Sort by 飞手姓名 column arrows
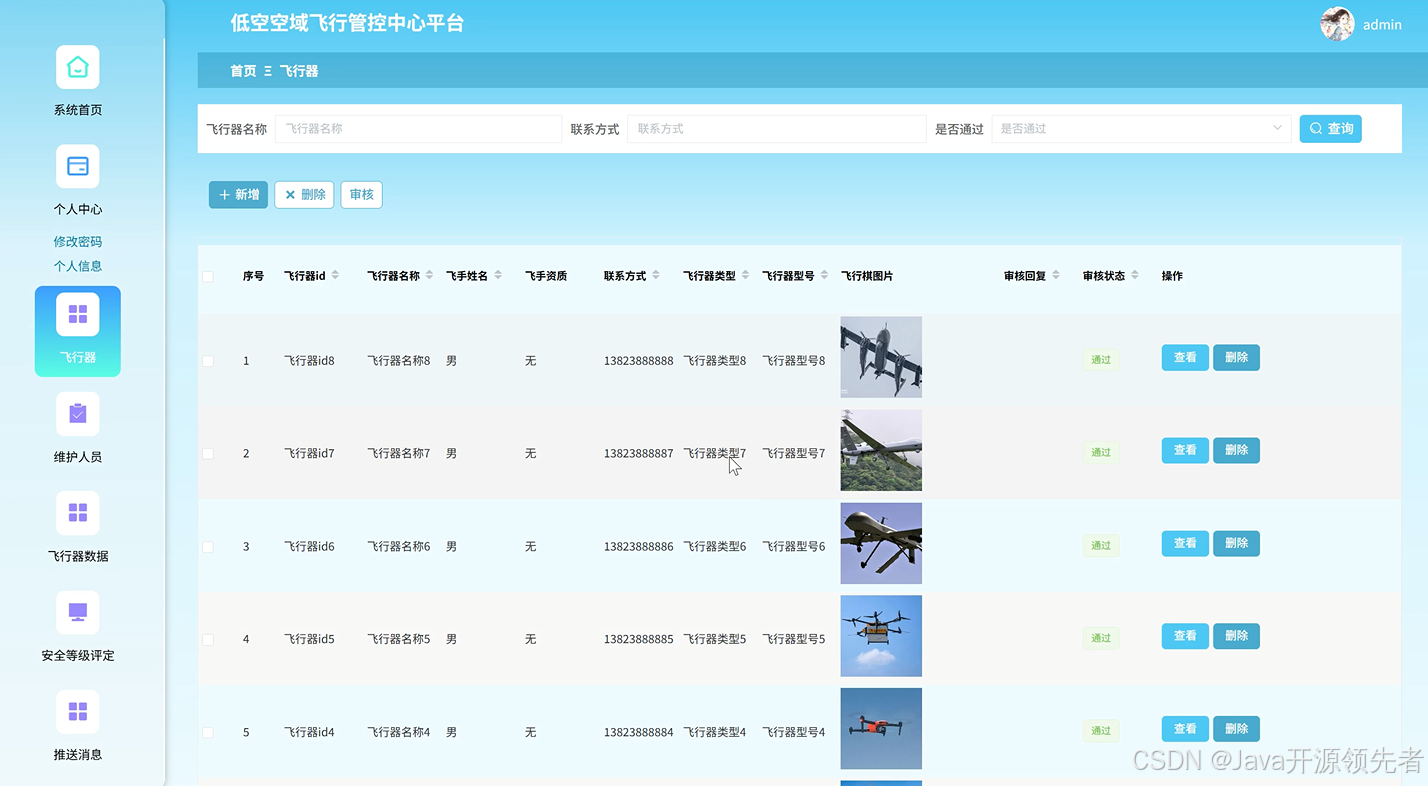Viewport: 1428px width, 786px height. tap(498, 275)
